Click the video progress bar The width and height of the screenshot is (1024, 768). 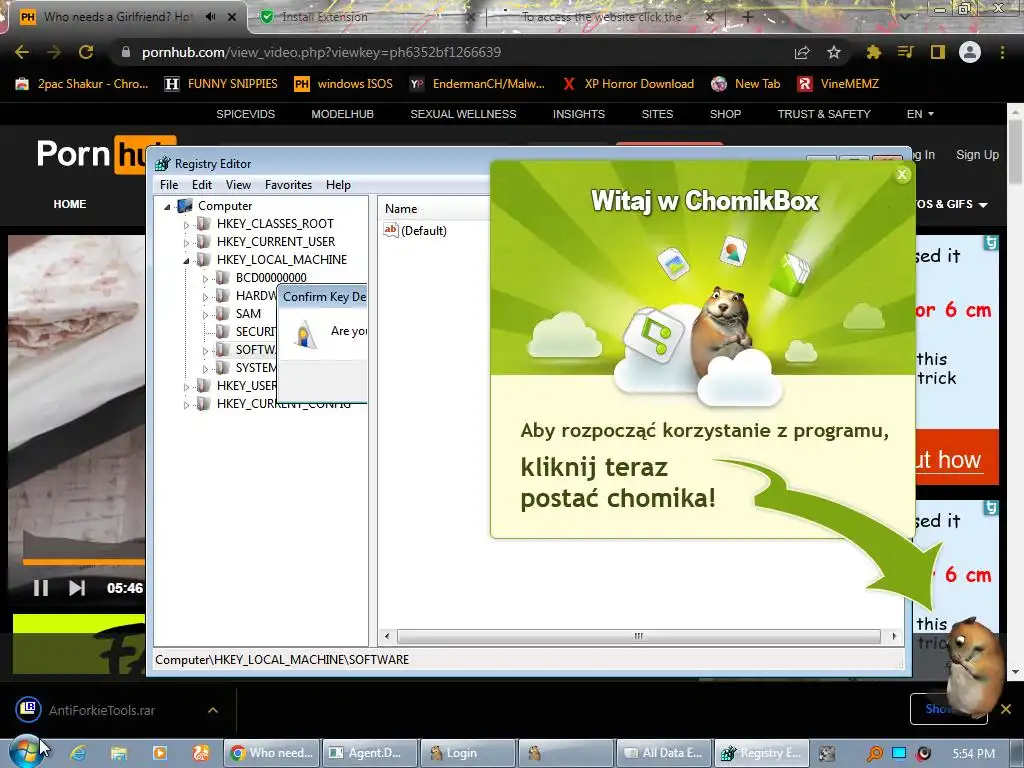(x=84, y=561)
